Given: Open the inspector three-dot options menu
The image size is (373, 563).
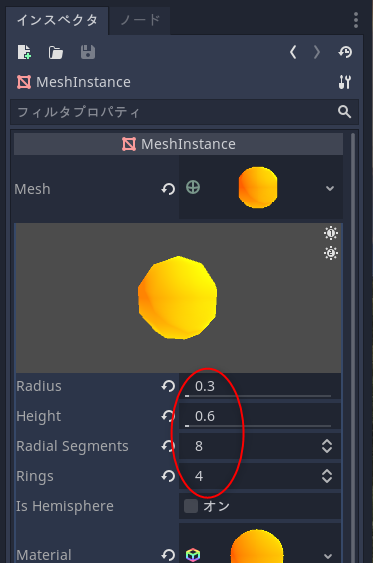Looking at the screenshot, I should [x=356, y=20].
